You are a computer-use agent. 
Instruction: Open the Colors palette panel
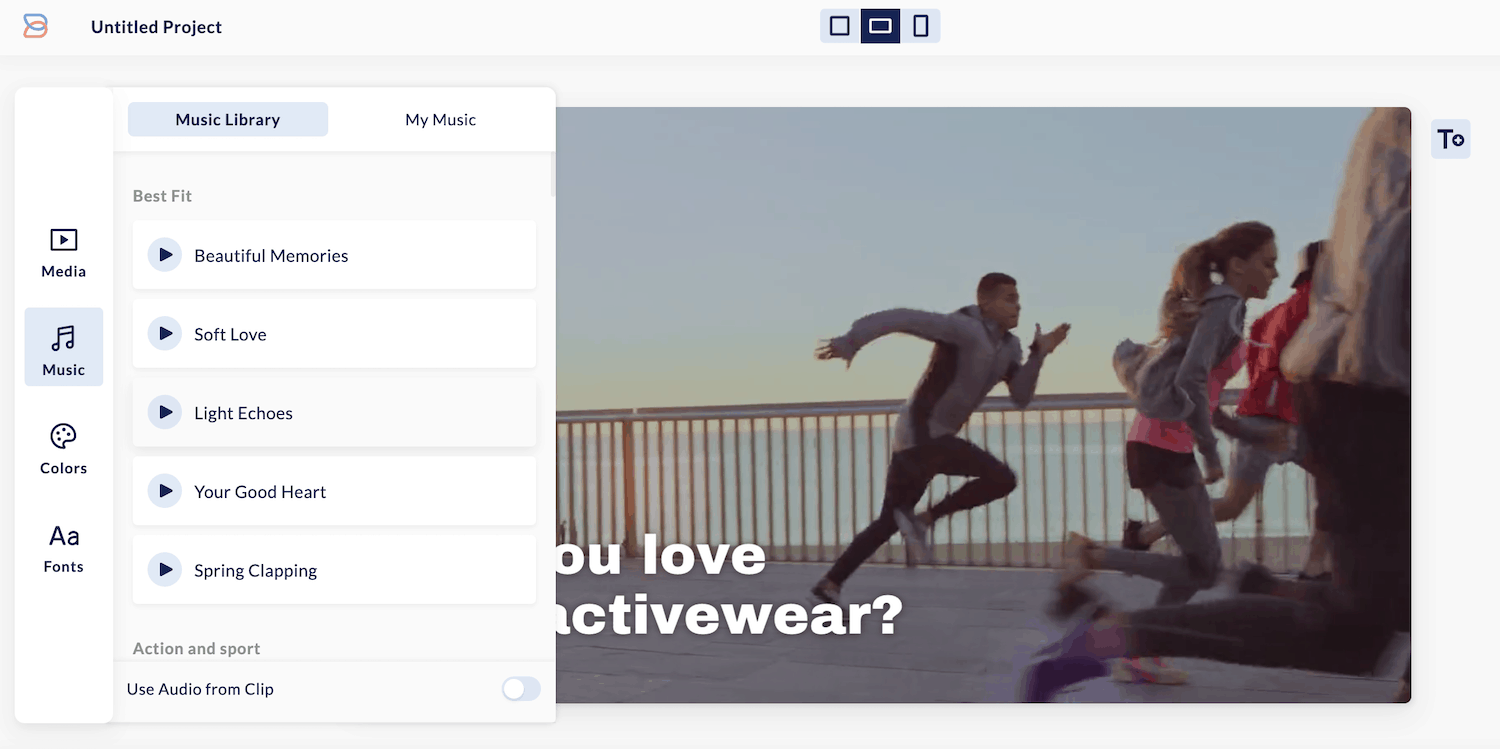64,449
